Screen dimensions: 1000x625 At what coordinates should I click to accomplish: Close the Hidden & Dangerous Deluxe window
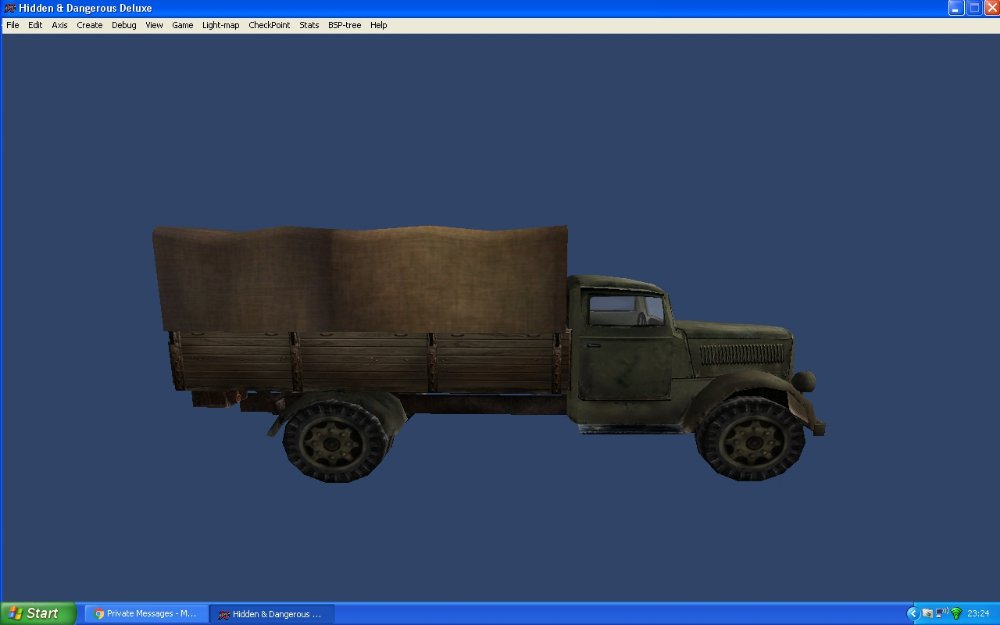[992, 8]
